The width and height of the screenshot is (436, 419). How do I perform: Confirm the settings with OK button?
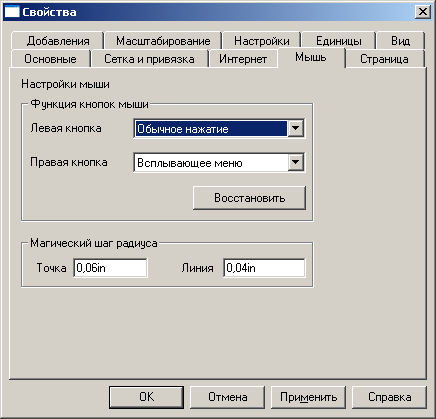pyautogui.click(x=146, y=397)
